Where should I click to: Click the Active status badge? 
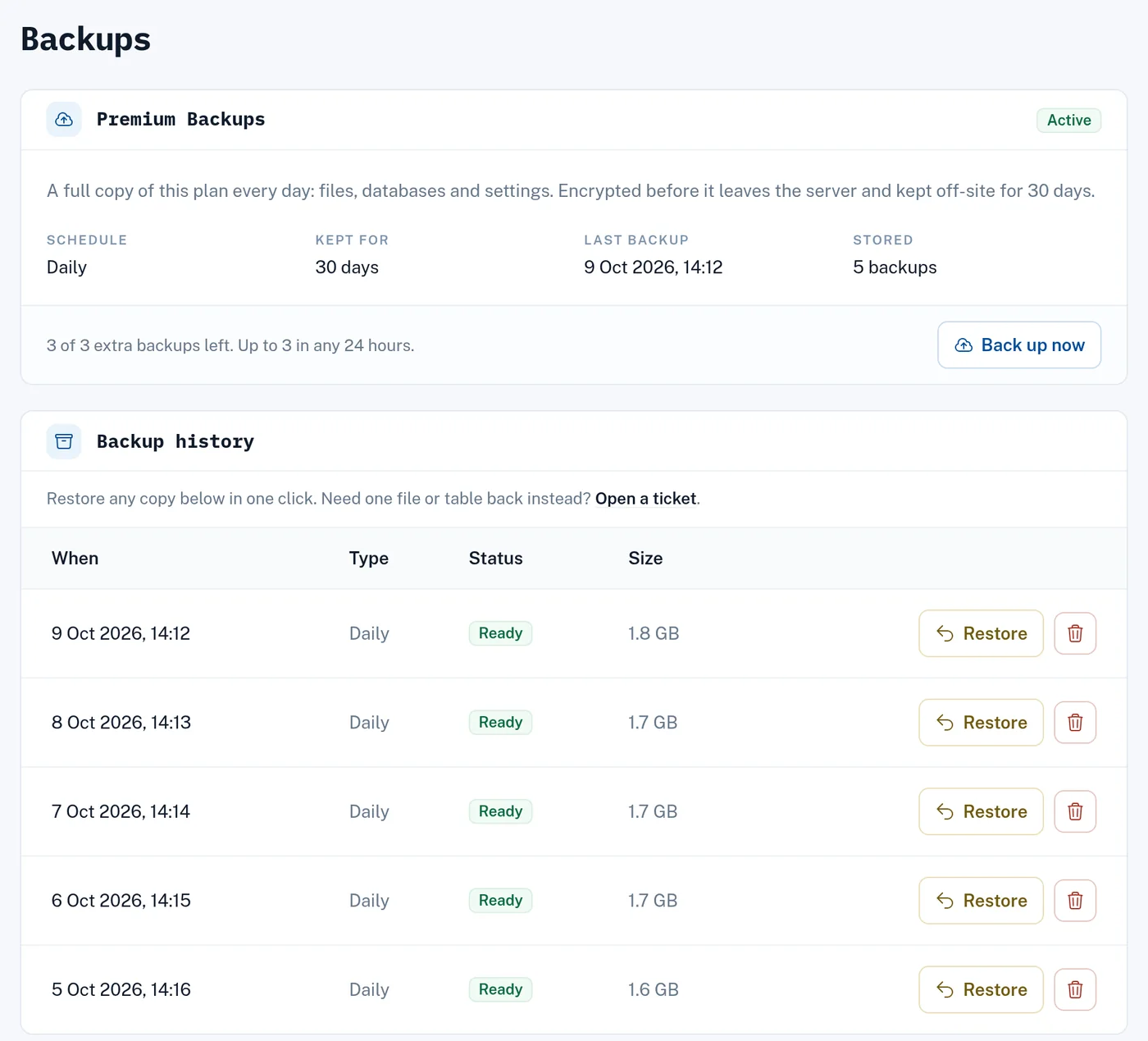point(1068,120)
